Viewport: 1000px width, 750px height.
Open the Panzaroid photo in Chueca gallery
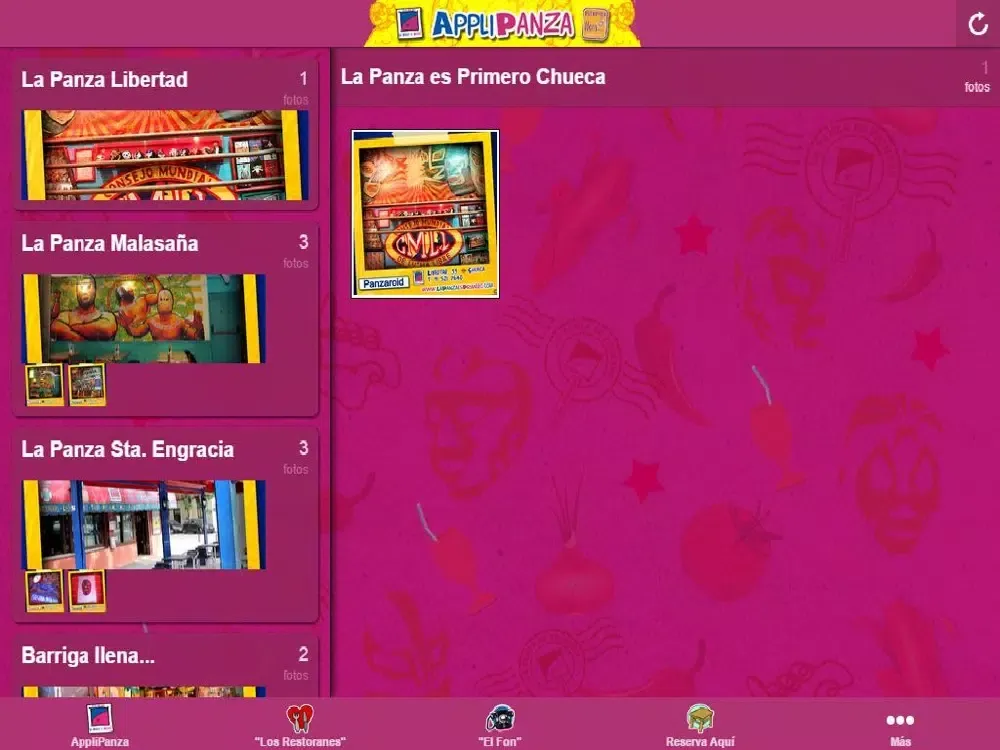[x=425, y=213]
